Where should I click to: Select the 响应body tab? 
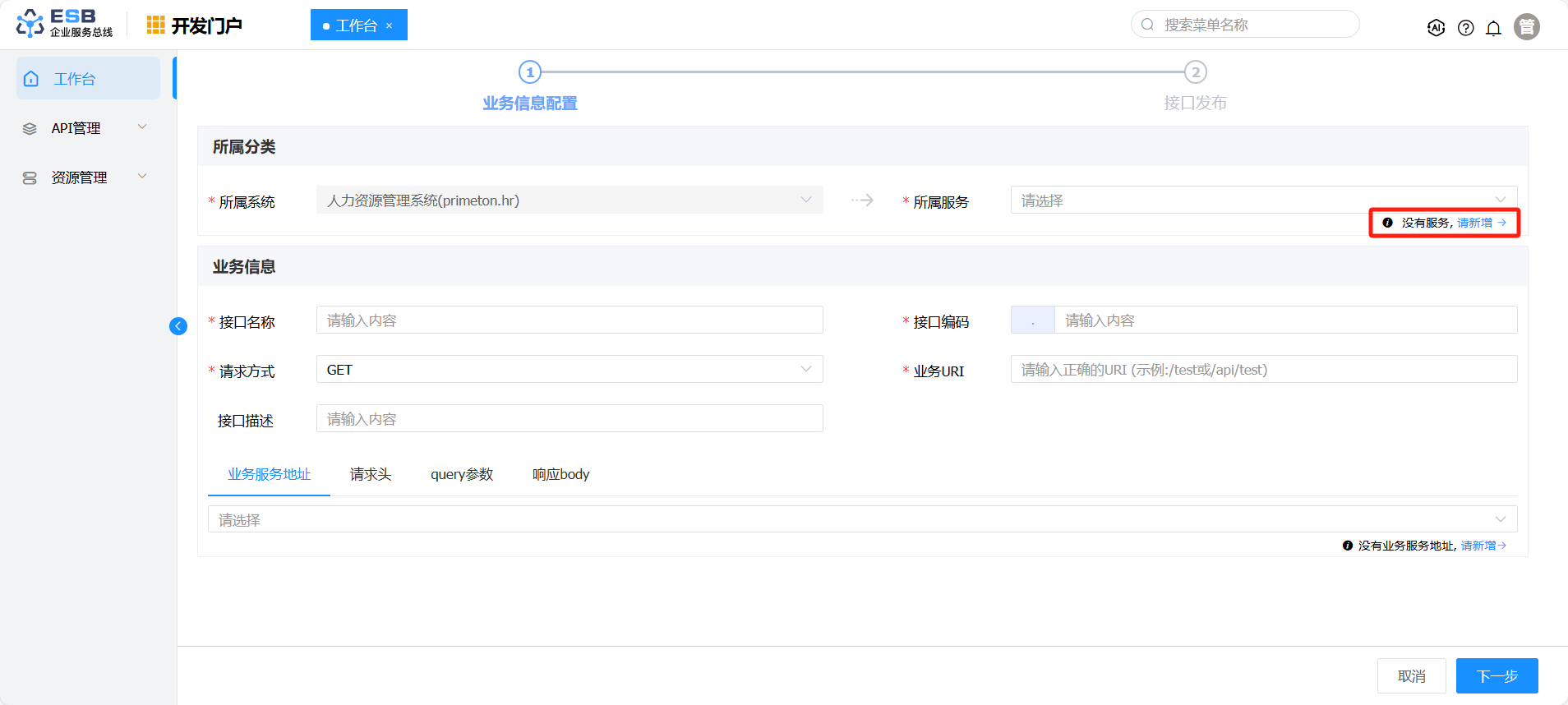[560, 474]
